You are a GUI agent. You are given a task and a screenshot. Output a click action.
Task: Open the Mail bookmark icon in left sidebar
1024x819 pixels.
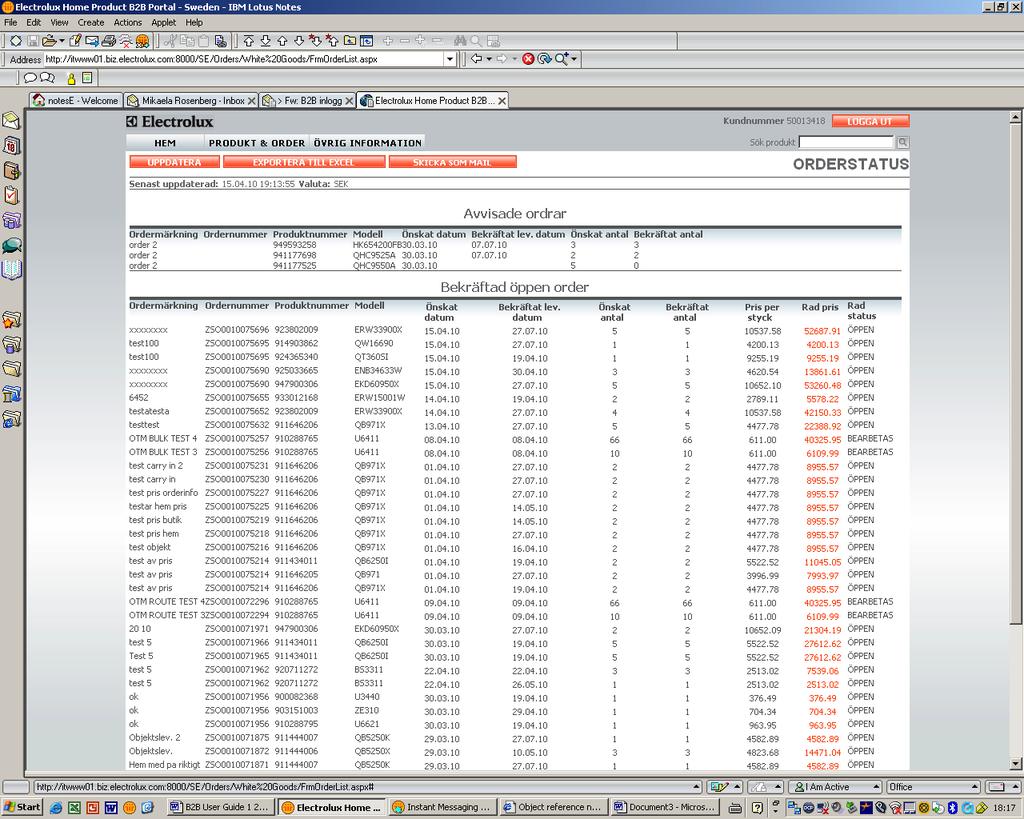(x=11, y=121)
